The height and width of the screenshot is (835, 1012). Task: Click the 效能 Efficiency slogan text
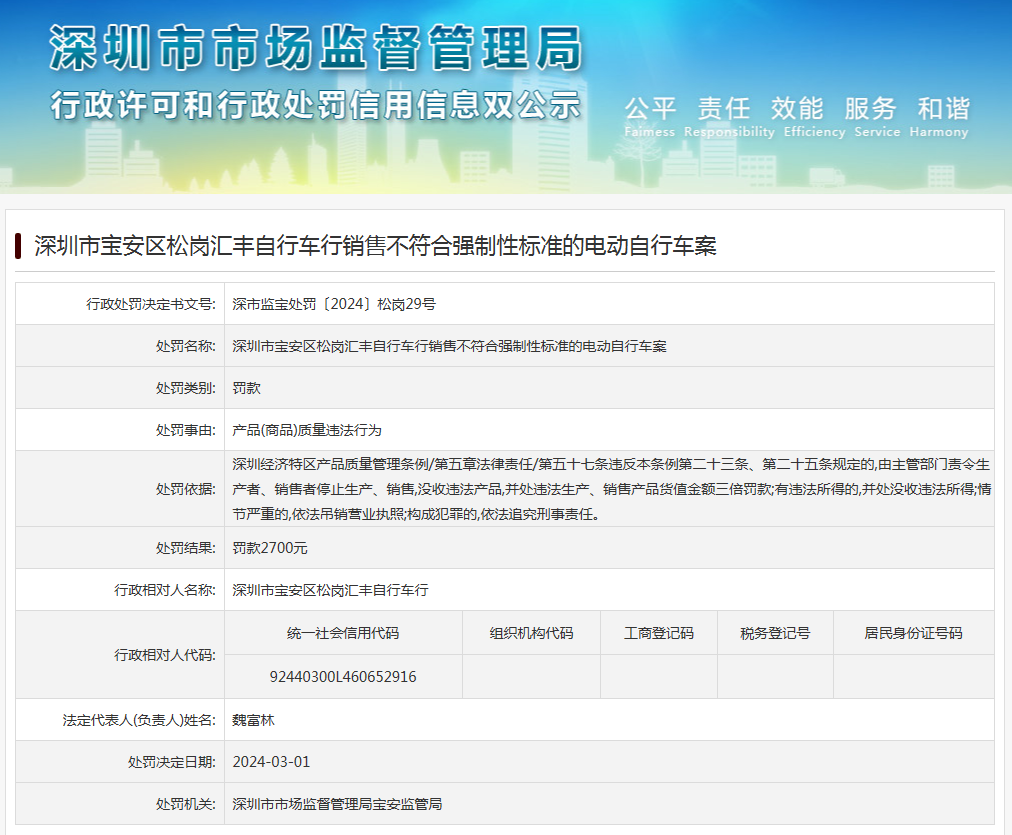[815, 116]
